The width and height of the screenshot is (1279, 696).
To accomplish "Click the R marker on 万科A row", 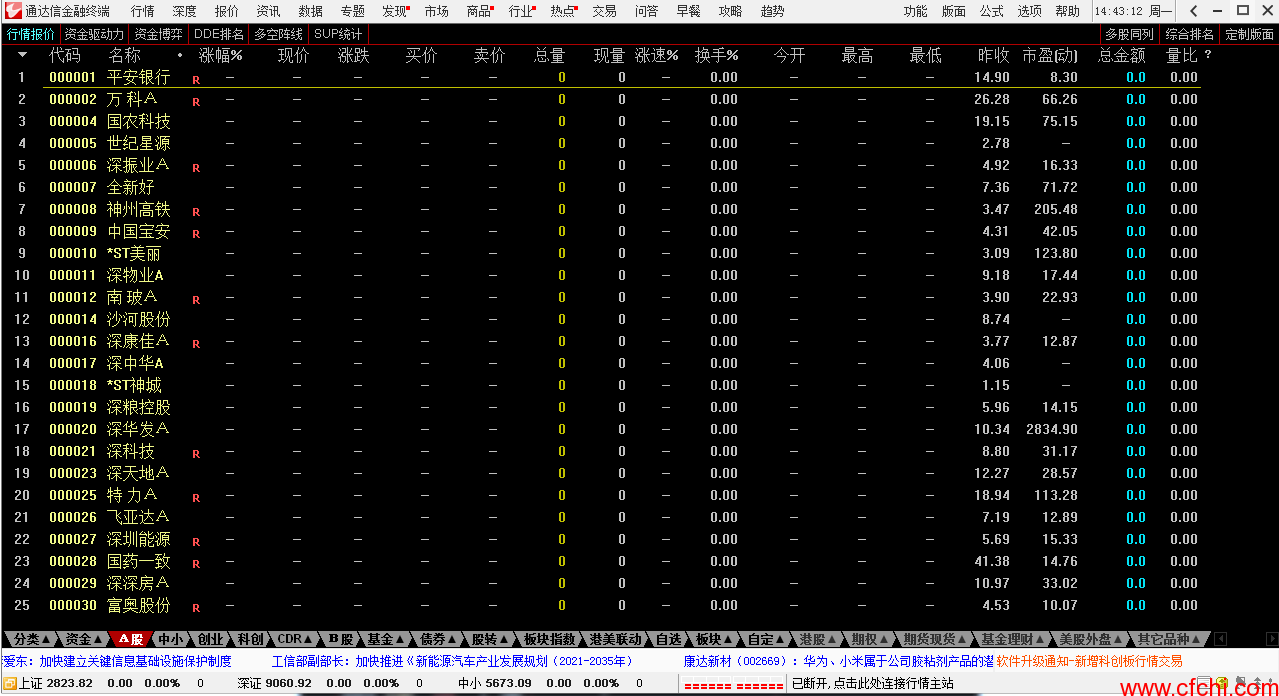I will 196,101.
